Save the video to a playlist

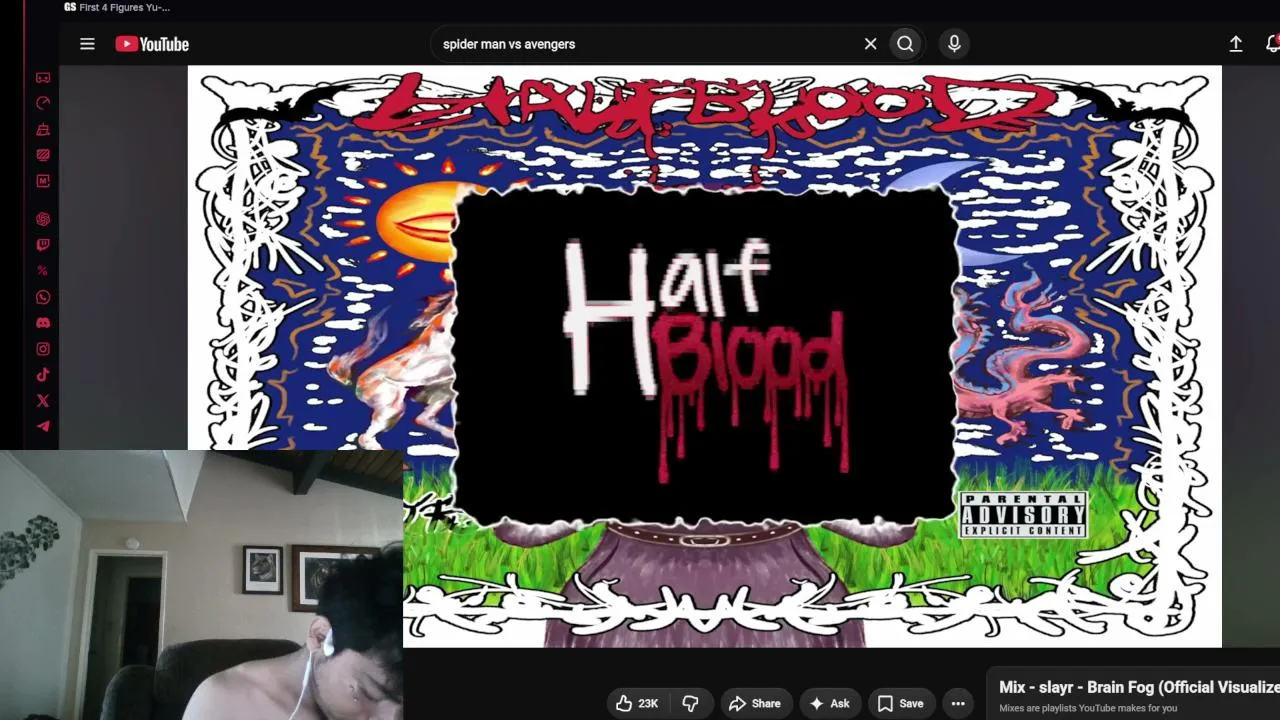coord(901,703)
